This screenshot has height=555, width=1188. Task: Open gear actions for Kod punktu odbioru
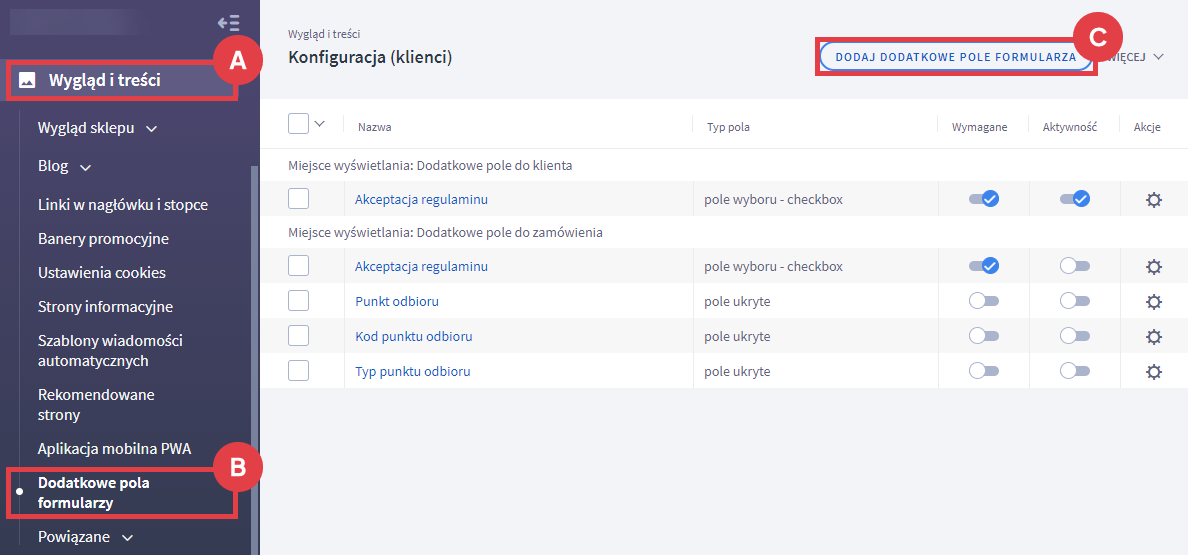coord(1153,337)
